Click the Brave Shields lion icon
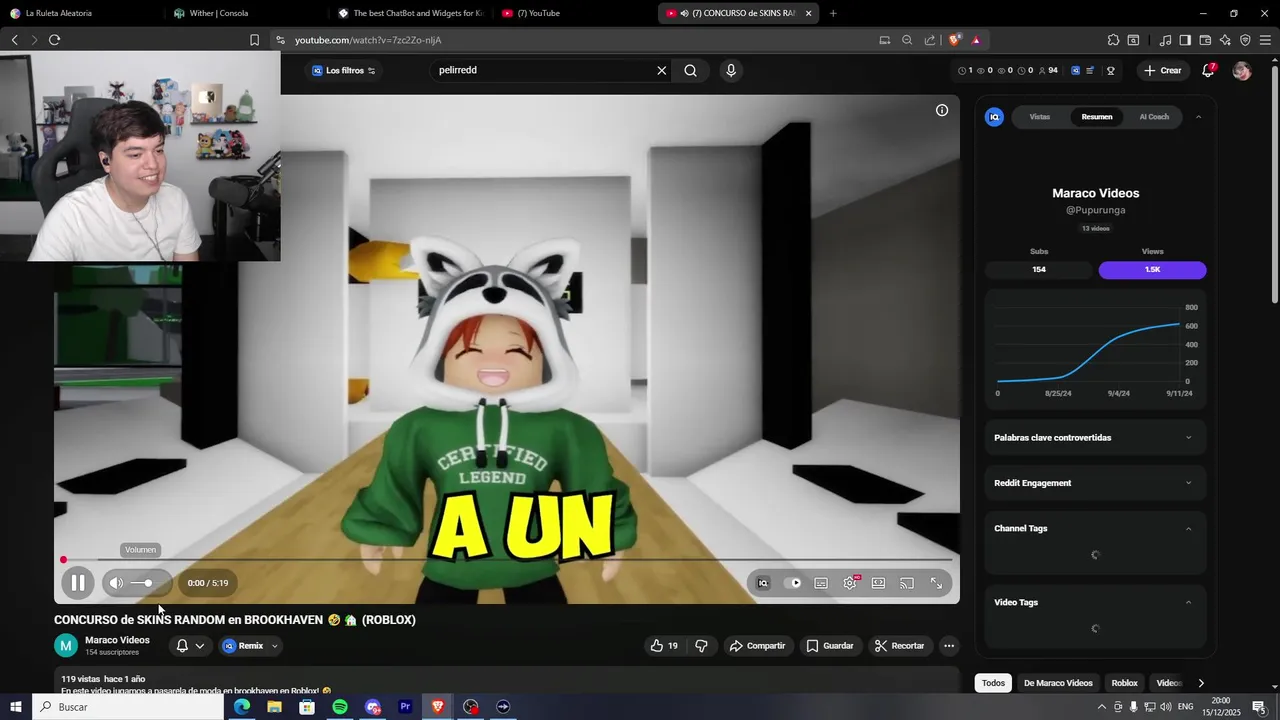Screen dimensions: 1280x720 click(x=955, y=40)
